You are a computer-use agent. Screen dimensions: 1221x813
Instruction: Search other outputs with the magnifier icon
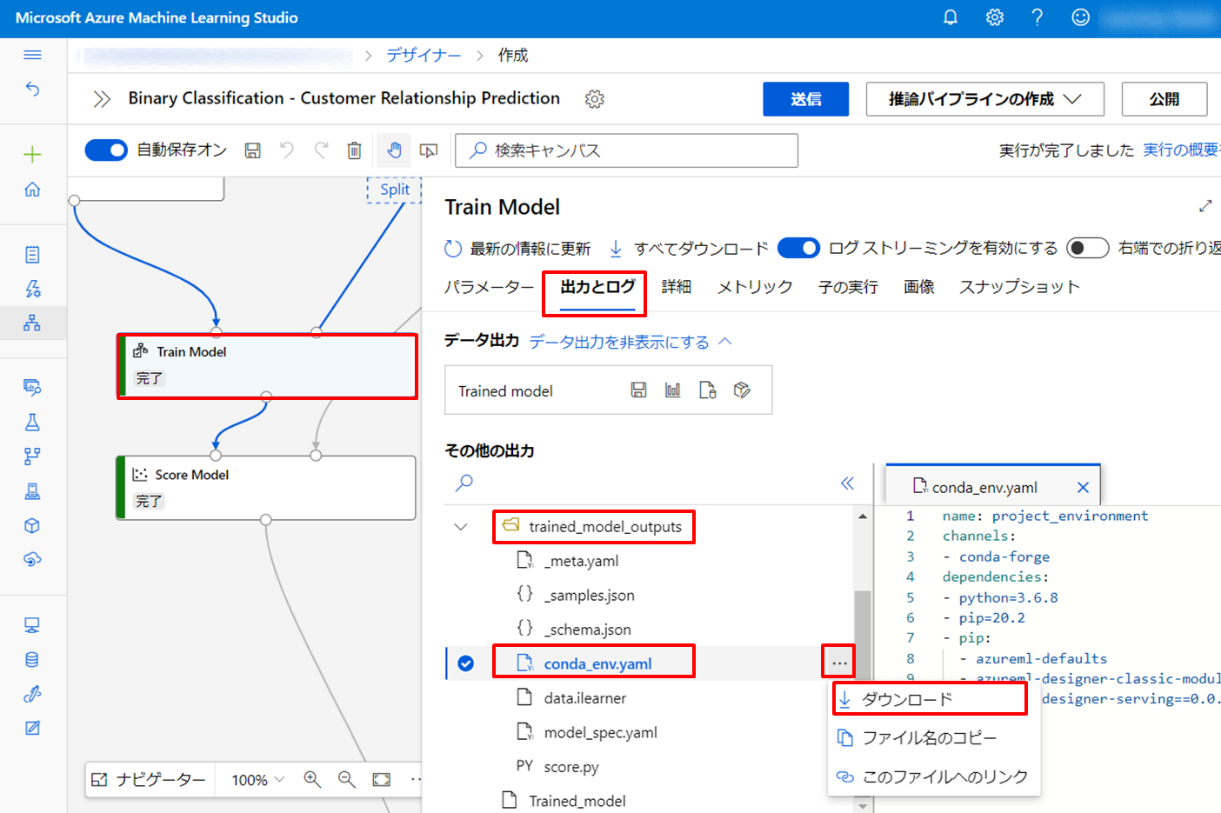click(464, 483)
